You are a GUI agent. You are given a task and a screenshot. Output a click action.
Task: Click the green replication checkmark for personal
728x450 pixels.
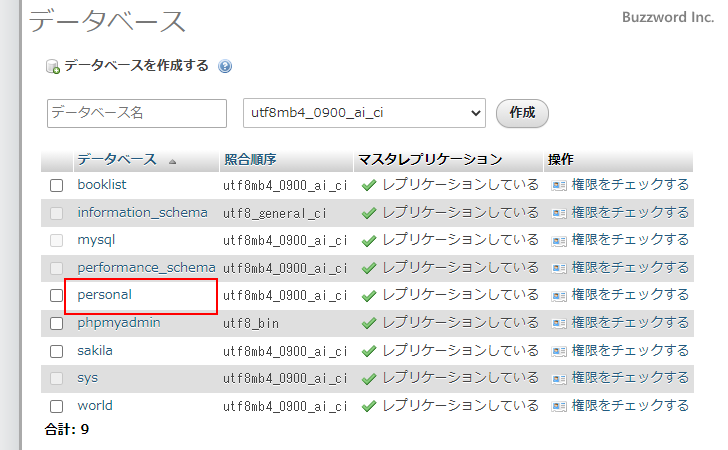click(369, 296)
